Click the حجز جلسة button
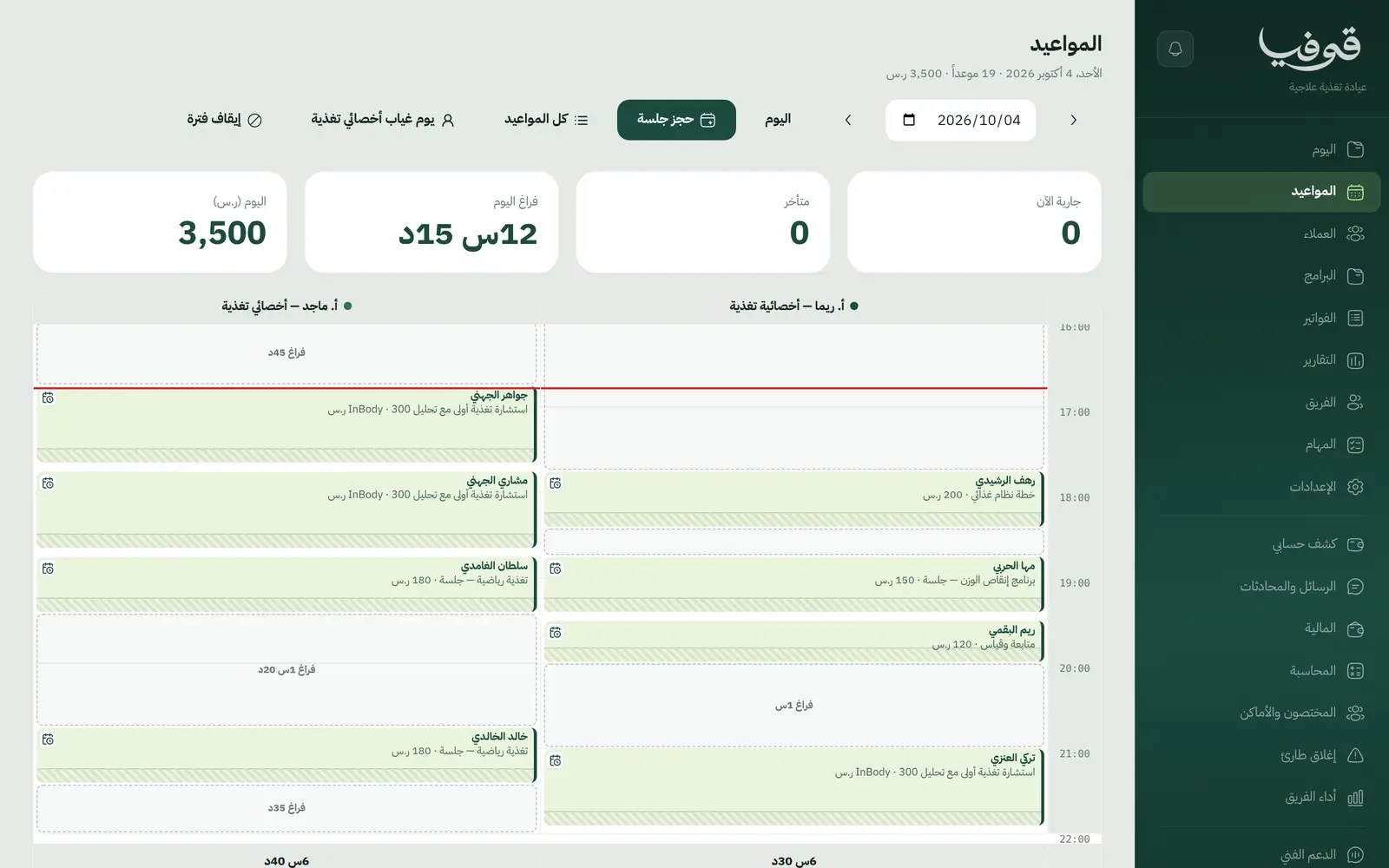Viewport: 1389px width, 868px height. coord(676,120)
